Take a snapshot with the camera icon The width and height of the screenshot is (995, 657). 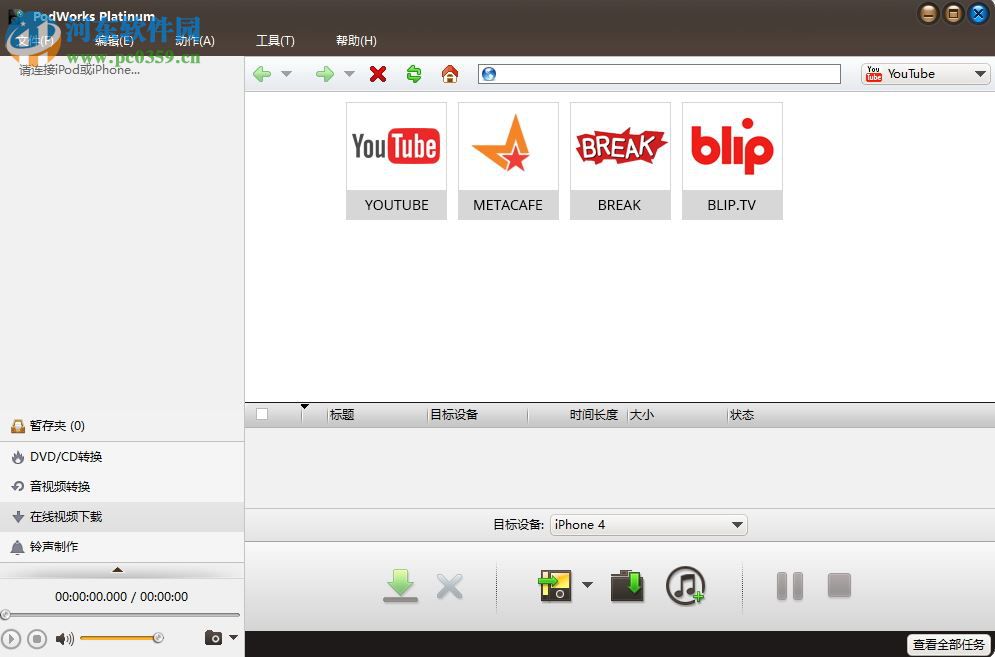tap(212, 637)
